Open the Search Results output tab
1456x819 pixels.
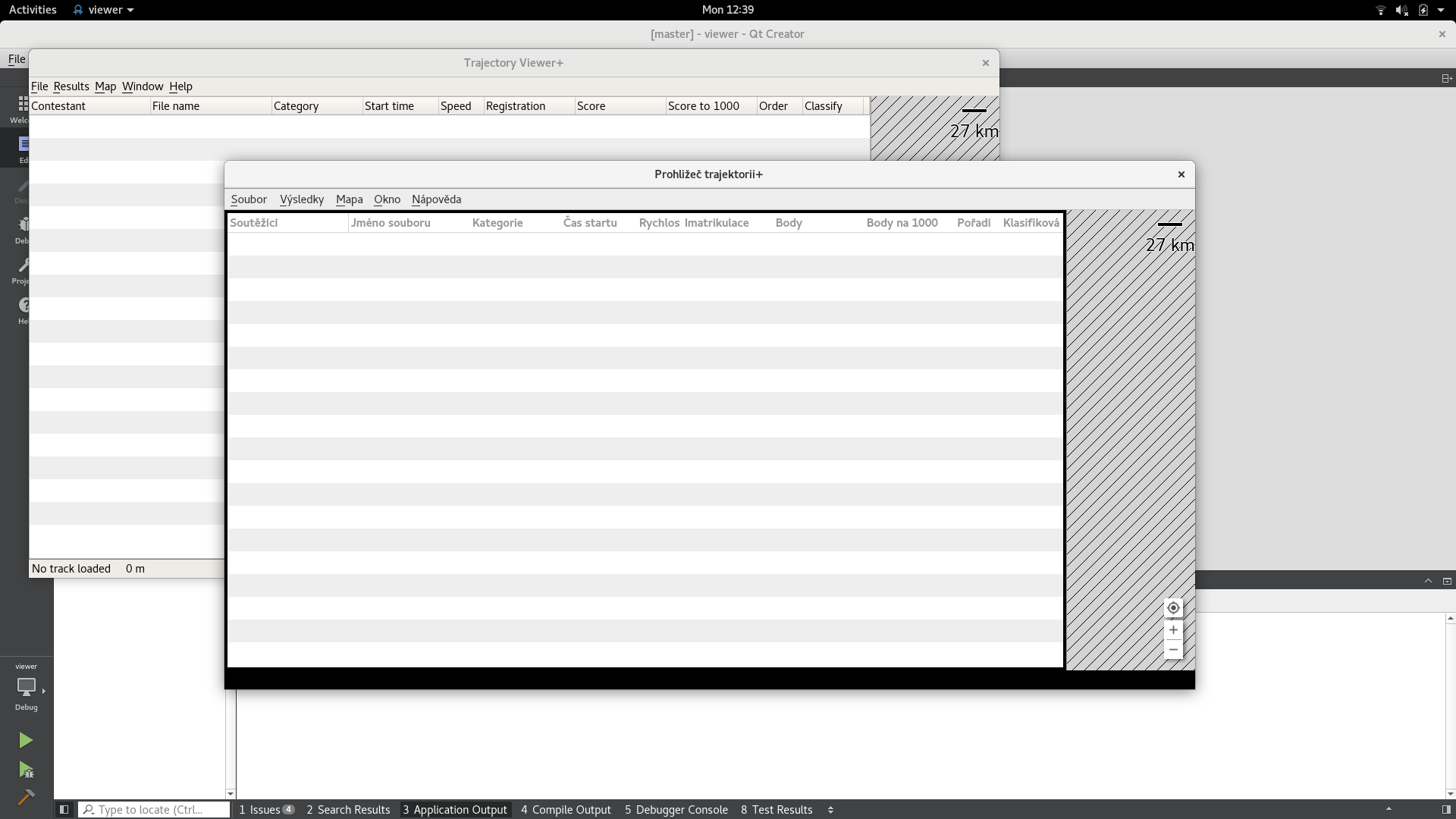pos(348,810)
